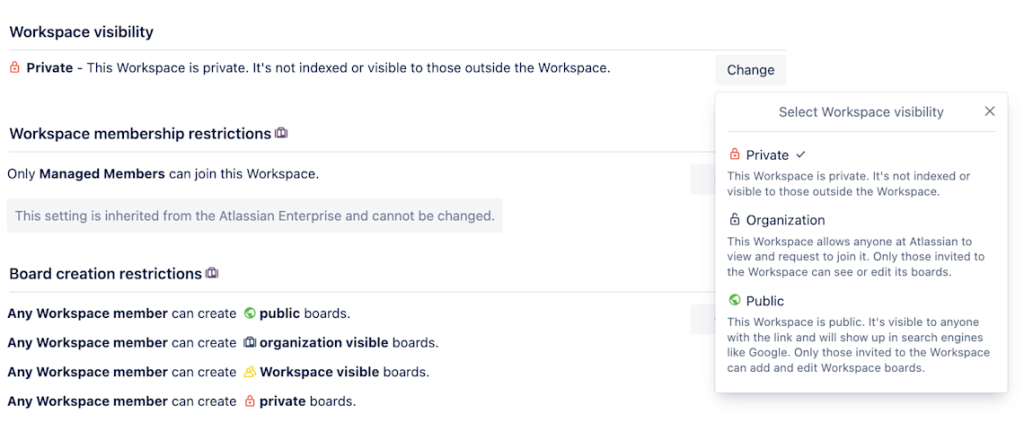Screen dimensions: 1024x432
Task: Click the yellow people icon before Workspace visible
Action: tap(250, 372)
